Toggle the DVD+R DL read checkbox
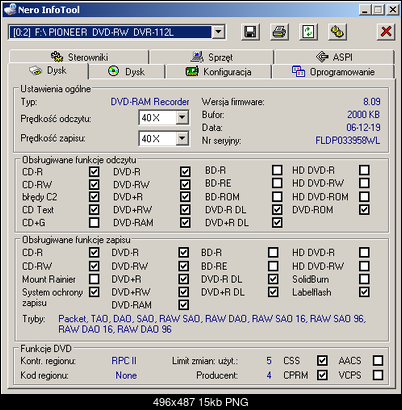Screen dimensions: 402x410 [277, 222]
